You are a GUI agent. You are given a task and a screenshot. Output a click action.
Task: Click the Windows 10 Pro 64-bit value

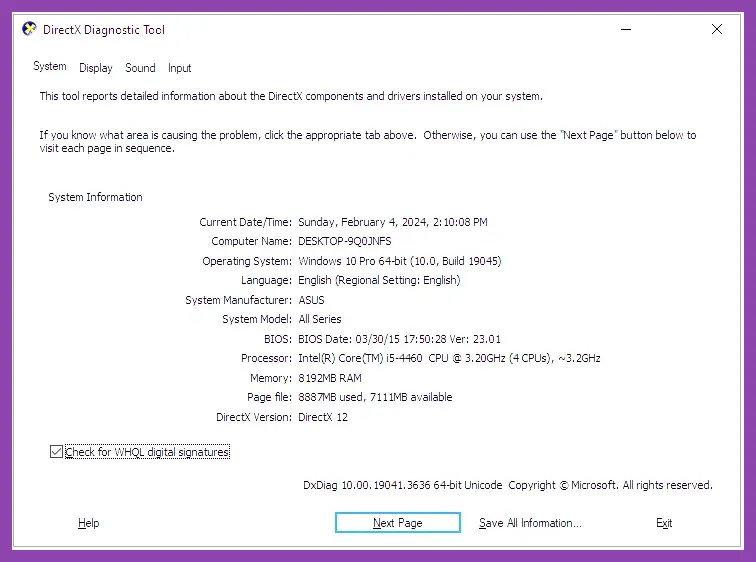point(400,261)
